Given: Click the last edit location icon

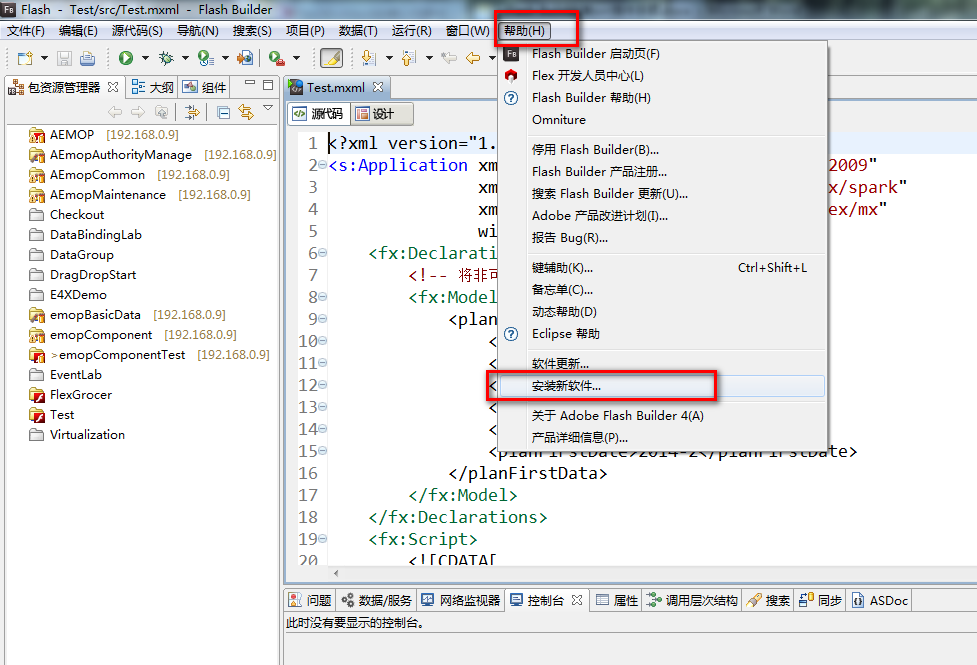Looking at the screenshot, I should click(449, 58).
